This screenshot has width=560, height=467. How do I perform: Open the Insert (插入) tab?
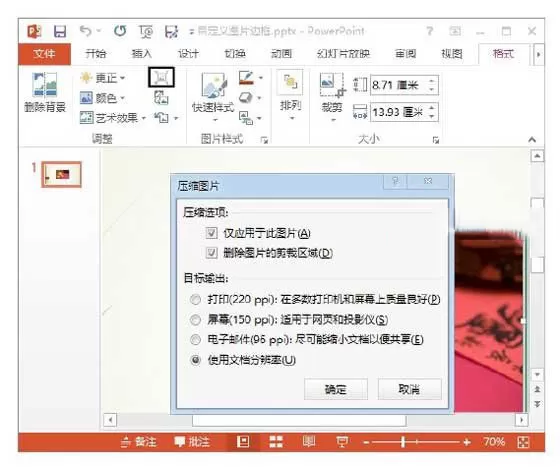(x=142, y=54)
